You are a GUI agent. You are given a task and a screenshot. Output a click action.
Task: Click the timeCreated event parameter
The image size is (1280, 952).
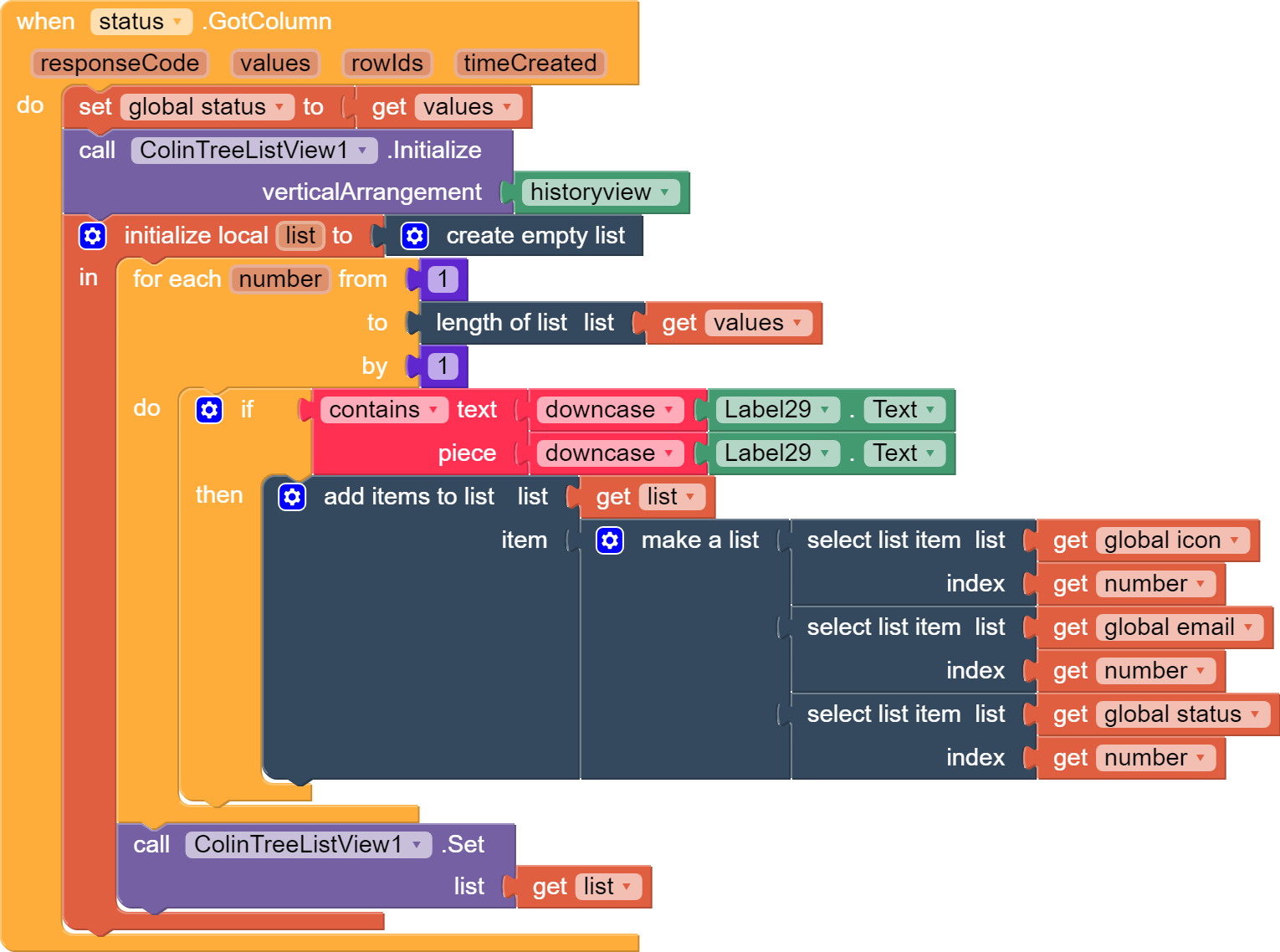click(530, 64)
